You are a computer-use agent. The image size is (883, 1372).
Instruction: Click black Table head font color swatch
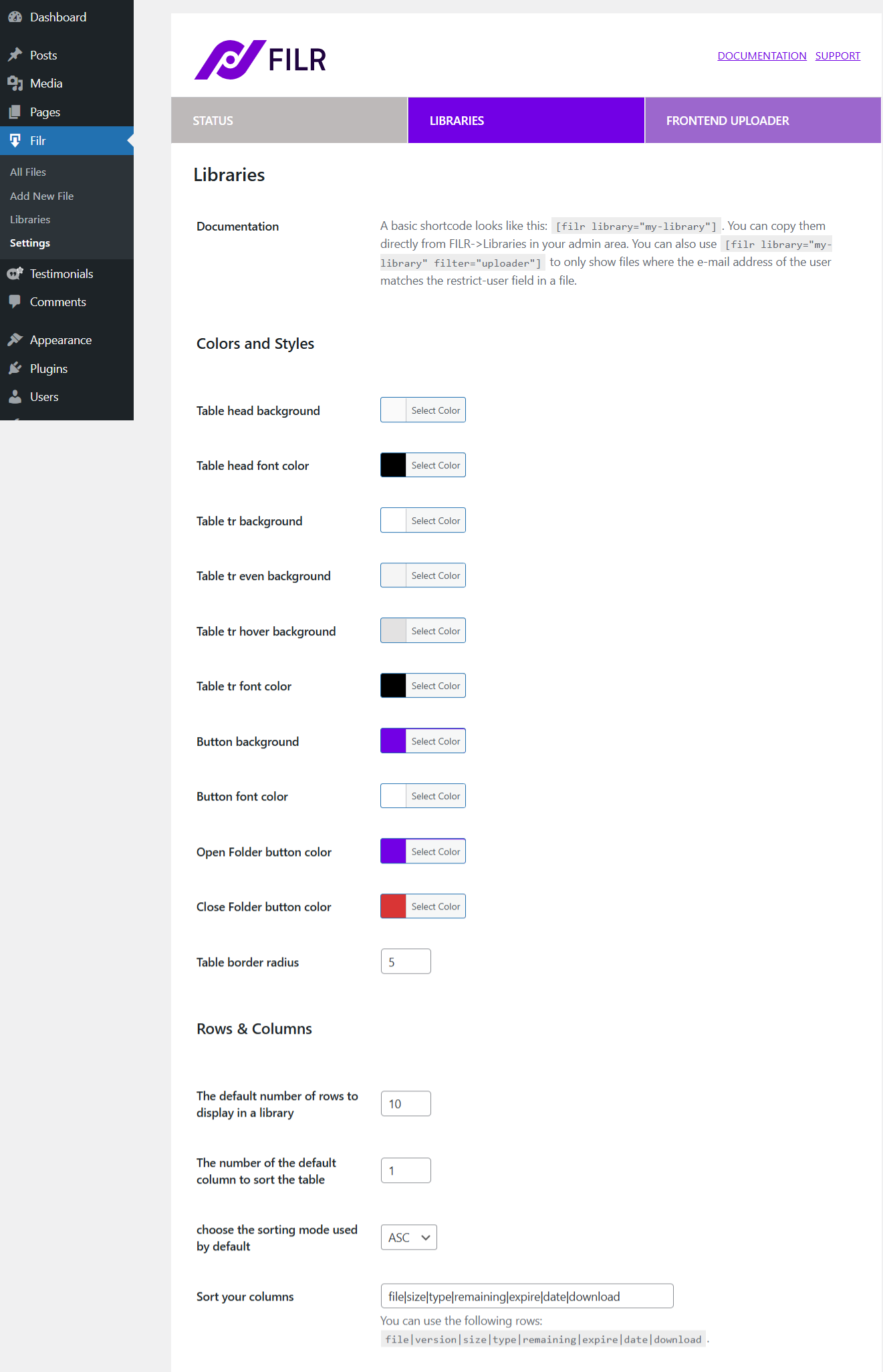pos(393,465)
